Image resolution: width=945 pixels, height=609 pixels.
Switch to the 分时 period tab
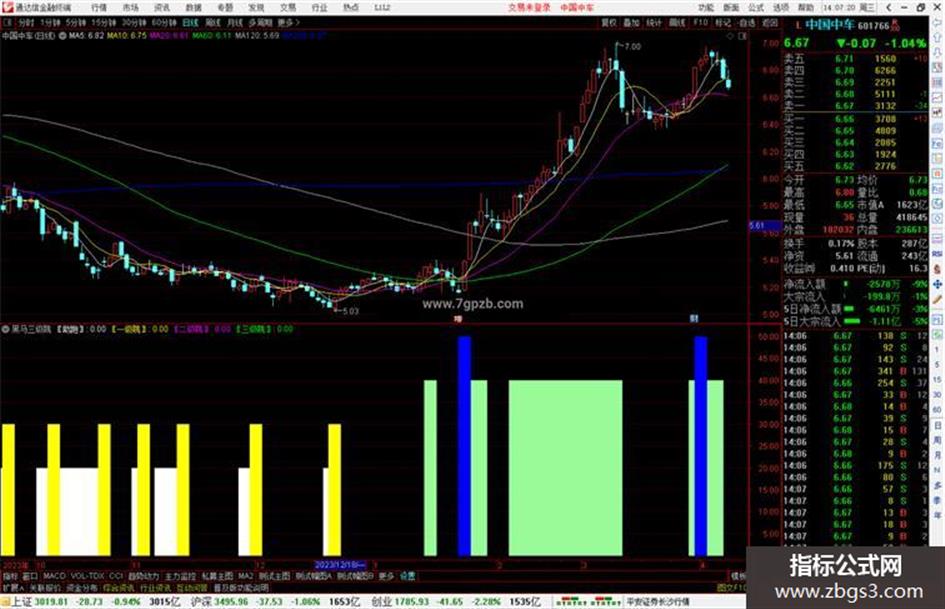(26, 22)
